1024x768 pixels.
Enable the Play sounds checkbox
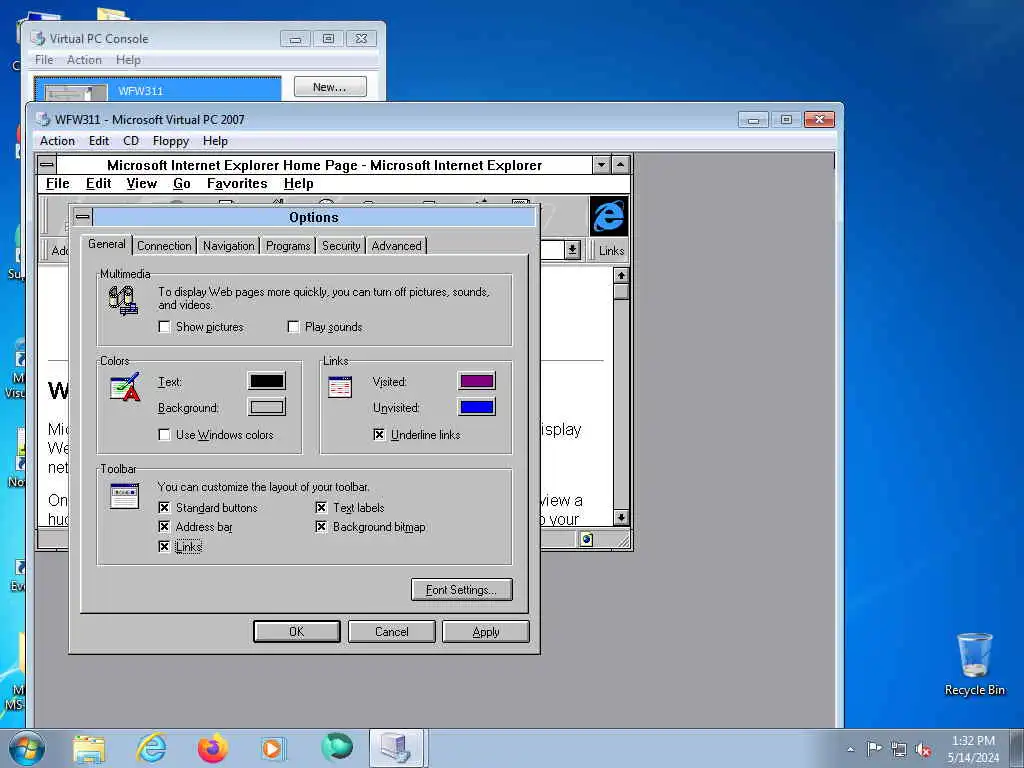tap(293, 327)
